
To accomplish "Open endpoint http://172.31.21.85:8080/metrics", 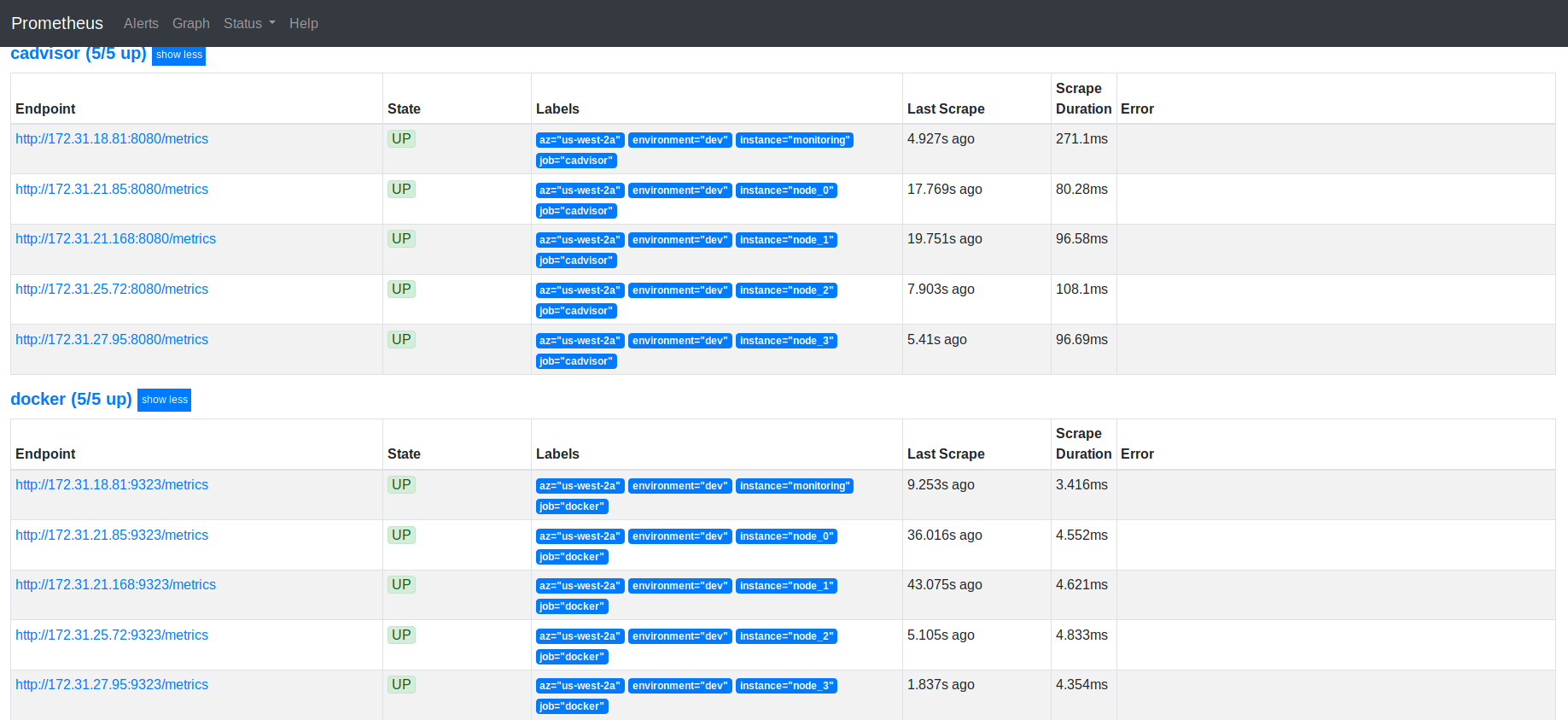I will (x=112, y=189).
